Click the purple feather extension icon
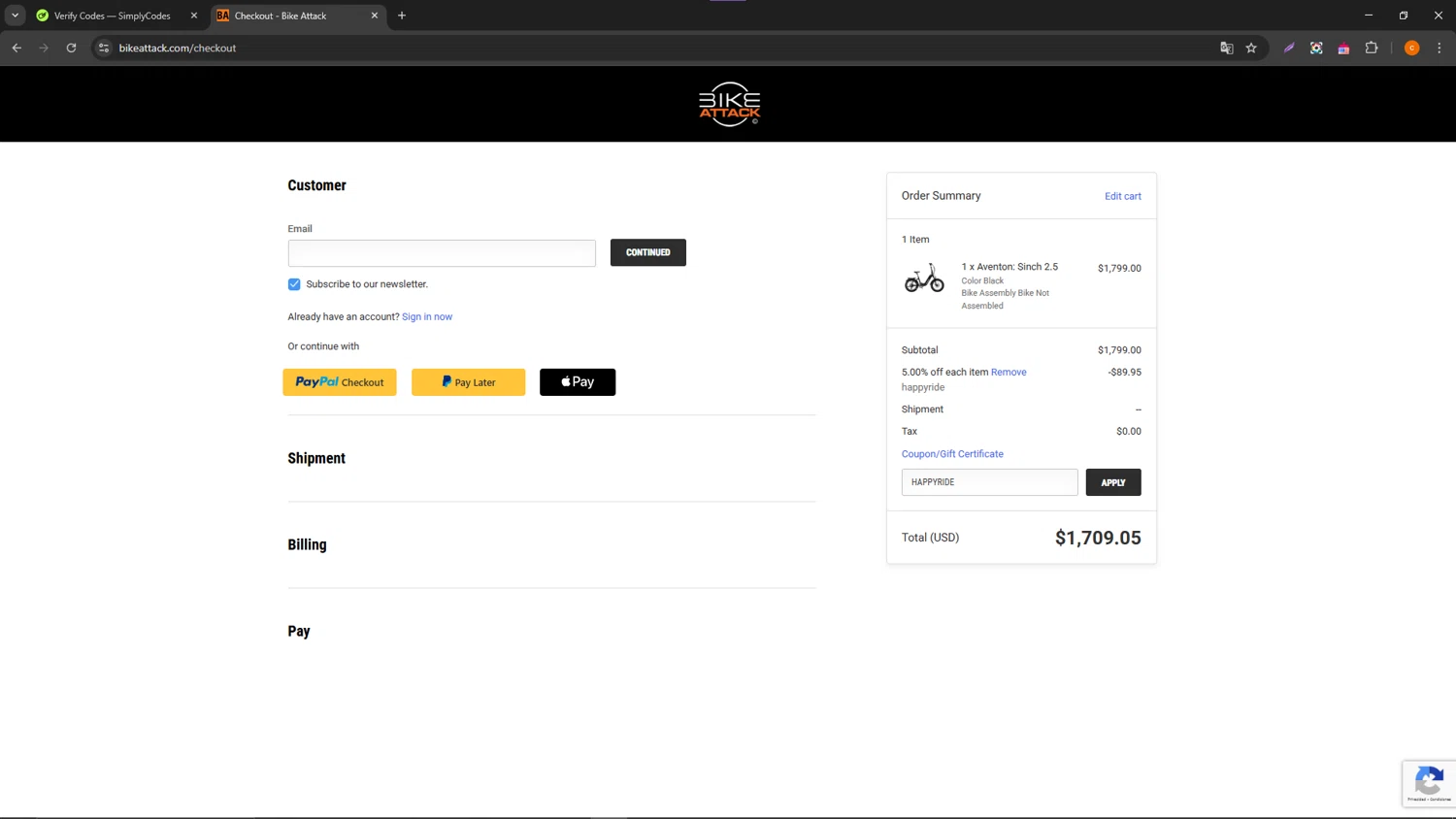 pyautogui.click(x=1289, y=48)
